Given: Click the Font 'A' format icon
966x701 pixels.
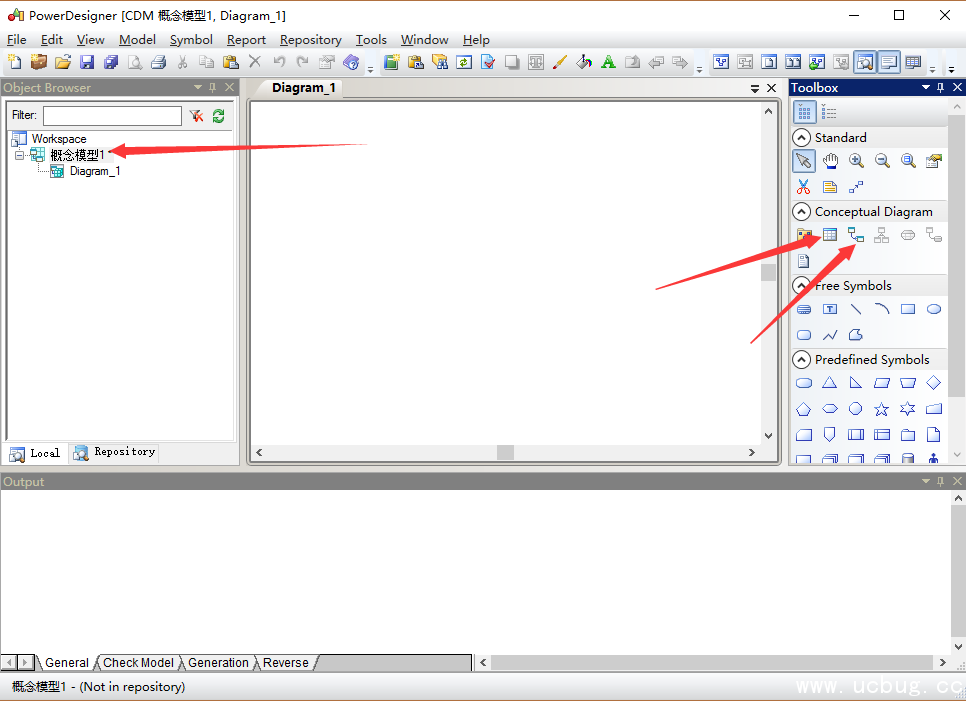Looking at the screenshot, I should (608, 62).
